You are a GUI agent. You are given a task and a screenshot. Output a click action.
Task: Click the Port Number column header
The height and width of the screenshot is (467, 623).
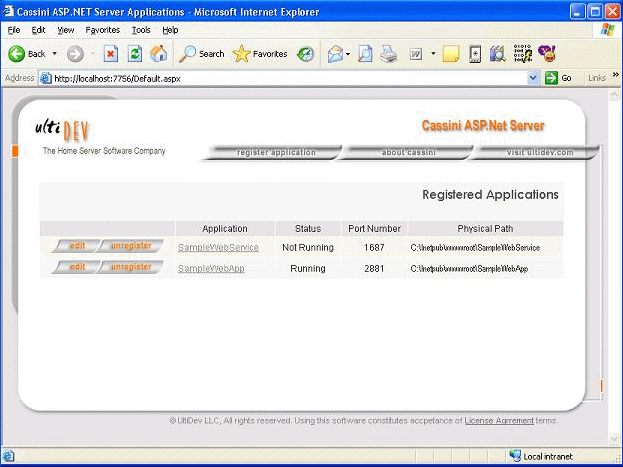coord(374,229)
